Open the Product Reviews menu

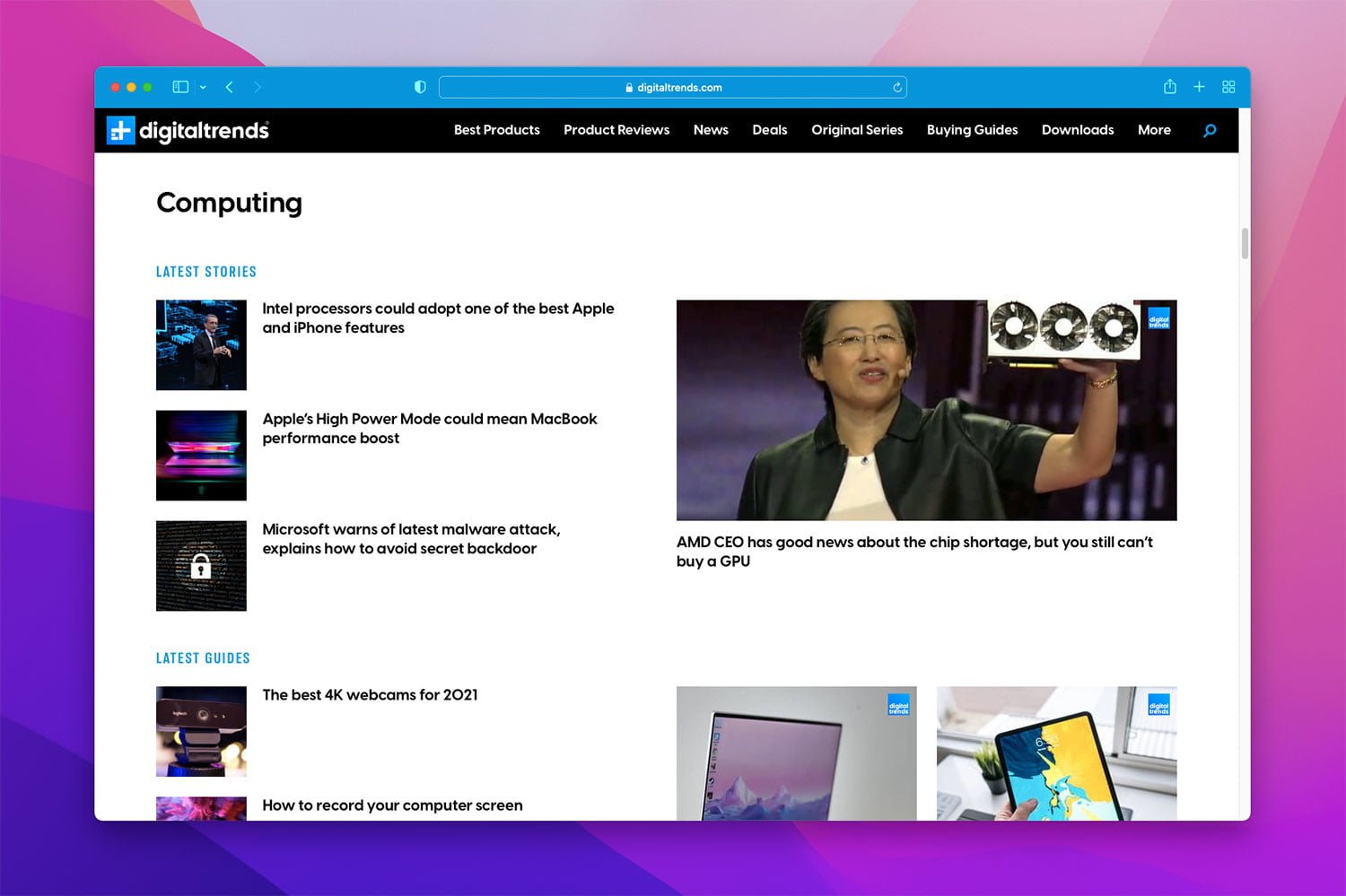coord(616,130)
